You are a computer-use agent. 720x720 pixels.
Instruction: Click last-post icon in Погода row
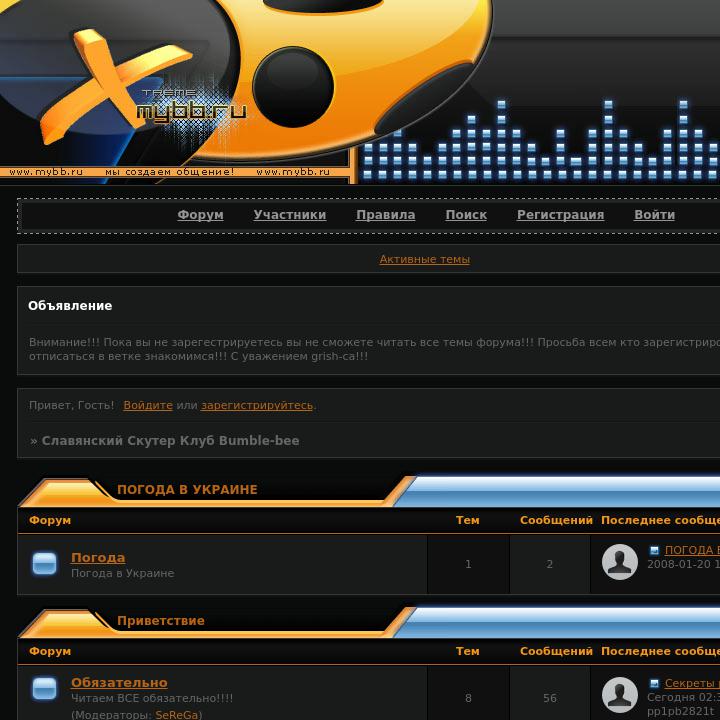point(654,550)
